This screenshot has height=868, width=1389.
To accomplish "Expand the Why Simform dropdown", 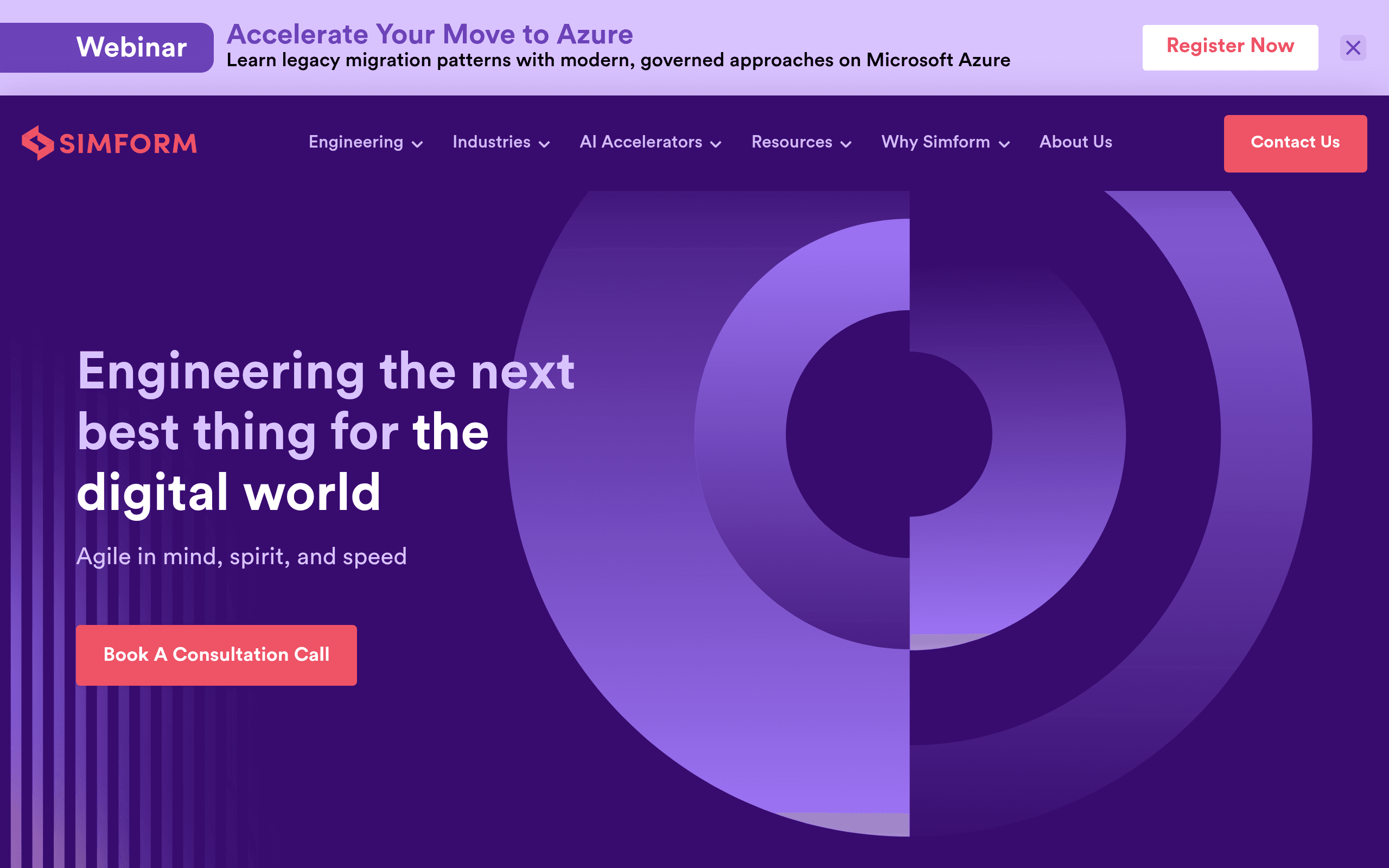I will click(x=1004, y=144).
